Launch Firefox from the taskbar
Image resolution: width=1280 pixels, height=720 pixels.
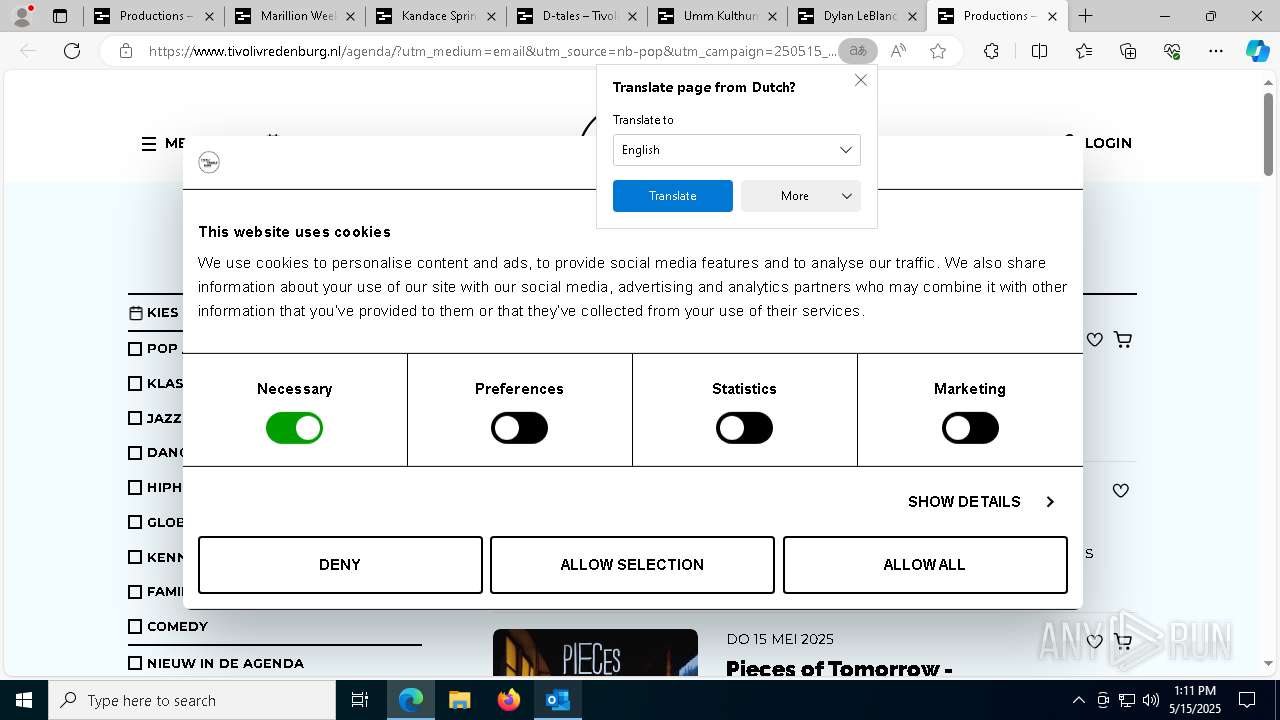point(509,700)
